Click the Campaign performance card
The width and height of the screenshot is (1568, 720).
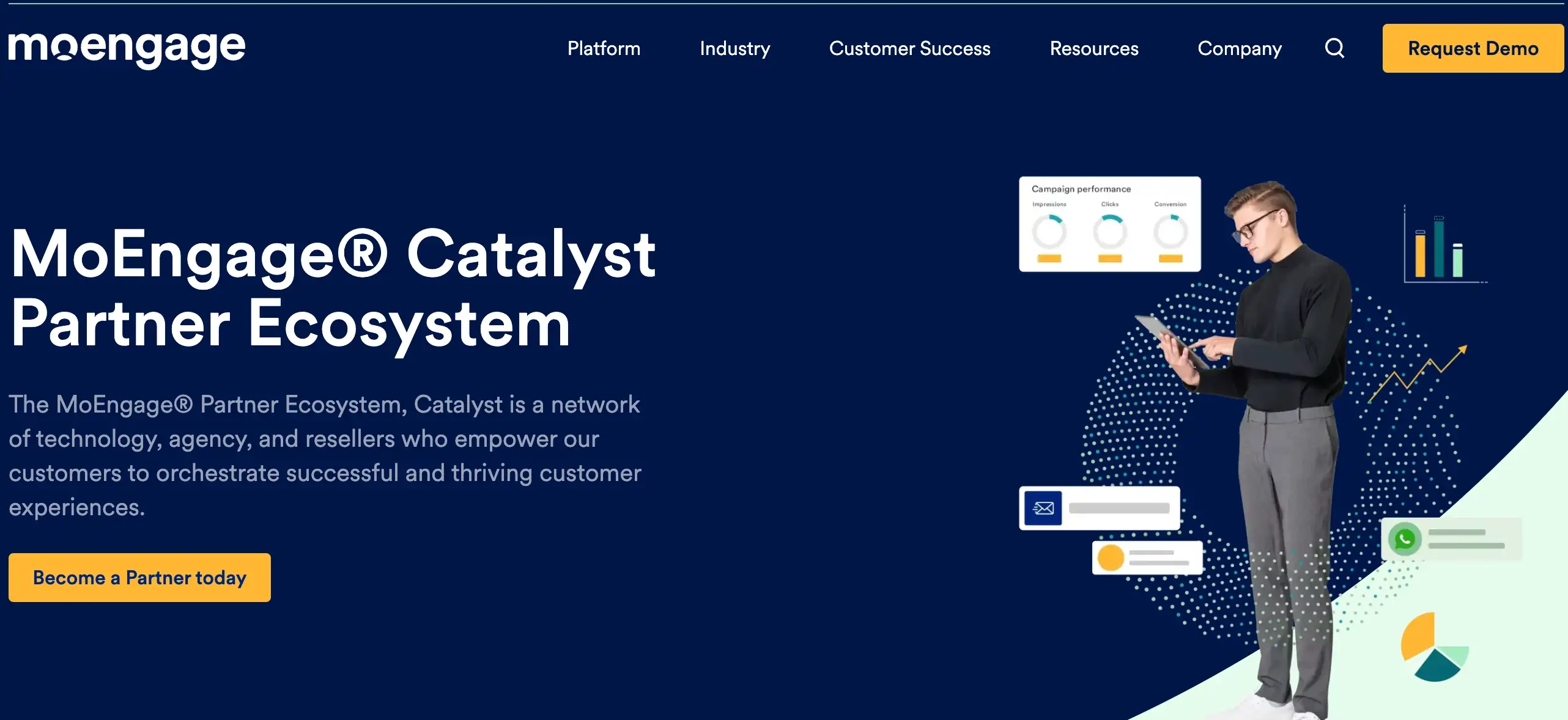(x=1109, y=224)
